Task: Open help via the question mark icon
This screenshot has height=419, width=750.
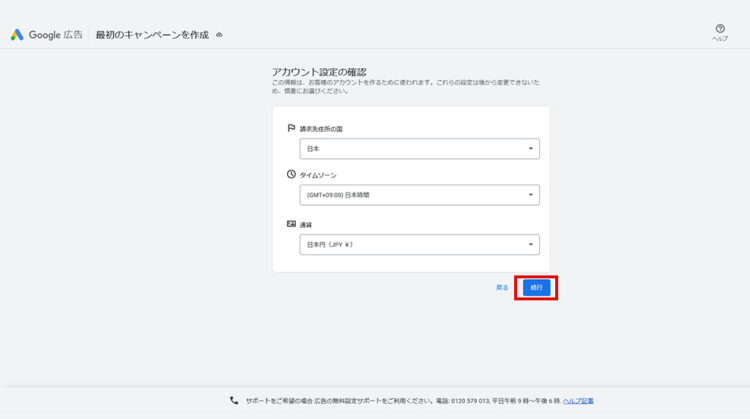Action: point(720,29)
